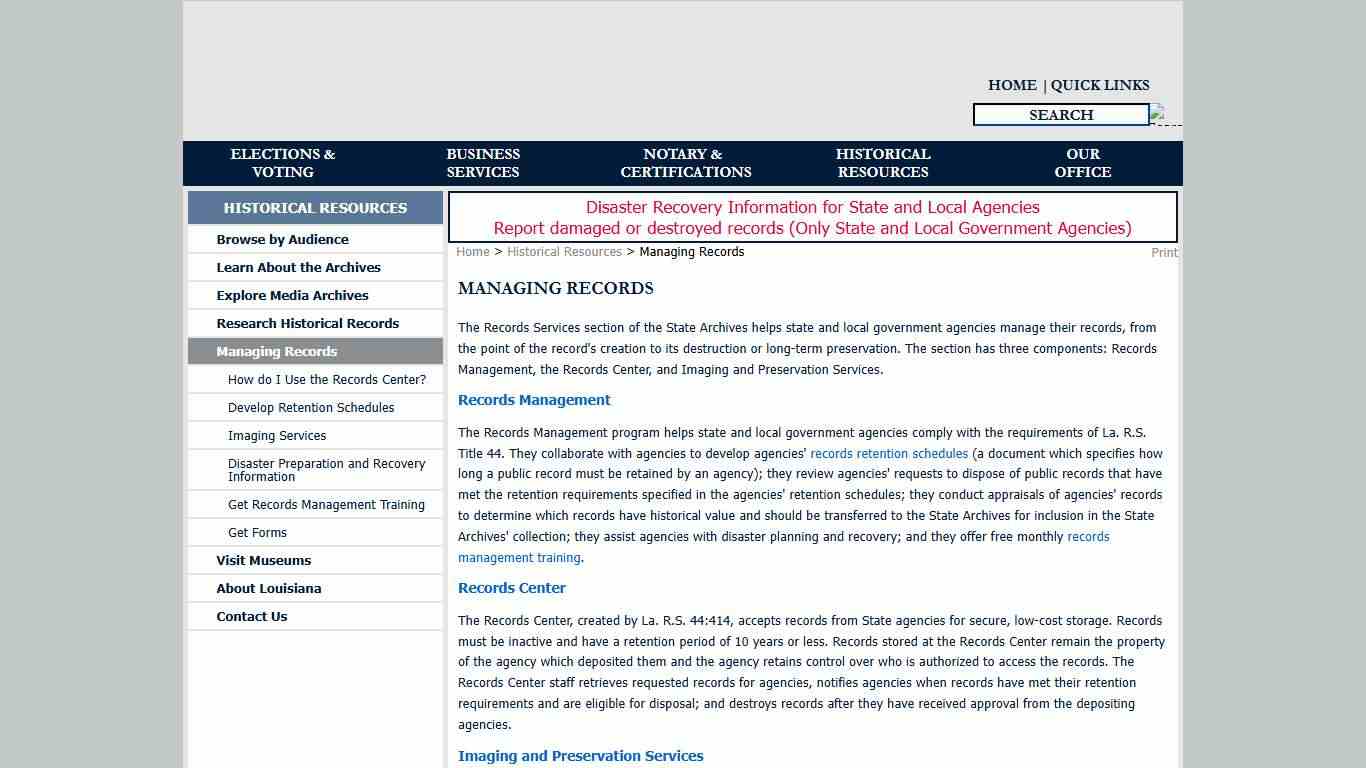Open the HISTORICAL RESOURCES menu

coord(882,163)
